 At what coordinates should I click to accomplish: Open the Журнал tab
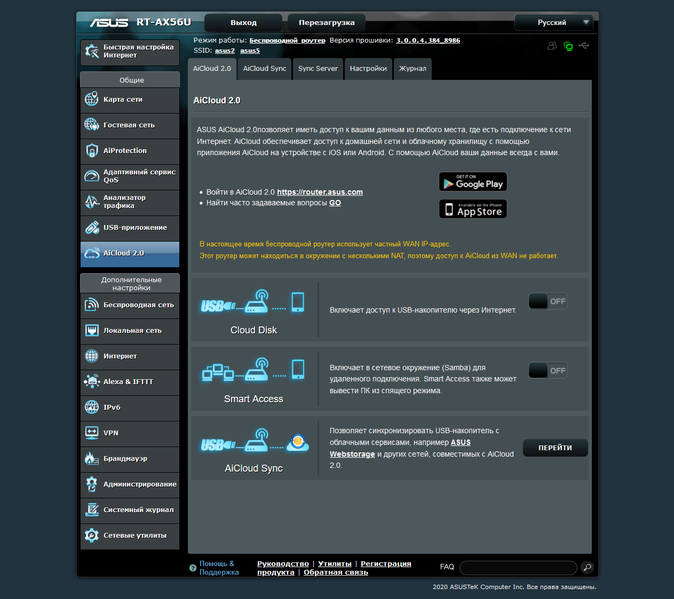[x=413, y=69]
